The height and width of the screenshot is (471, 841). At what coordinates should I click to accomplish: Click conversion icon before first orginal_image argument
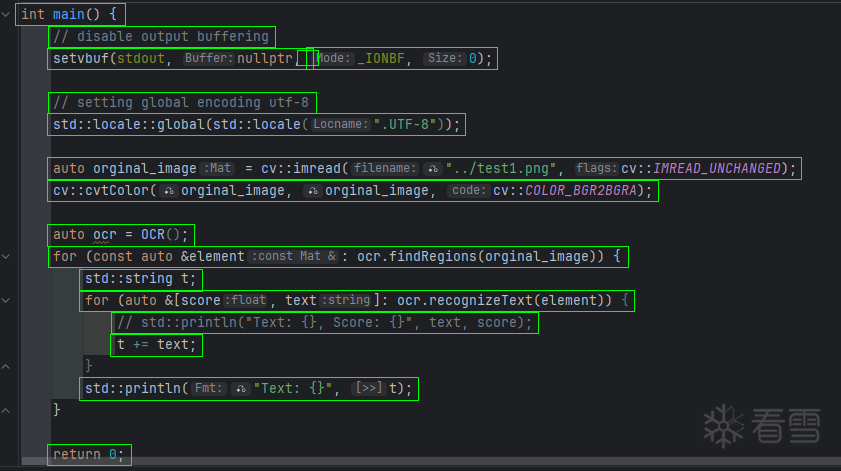169,190
